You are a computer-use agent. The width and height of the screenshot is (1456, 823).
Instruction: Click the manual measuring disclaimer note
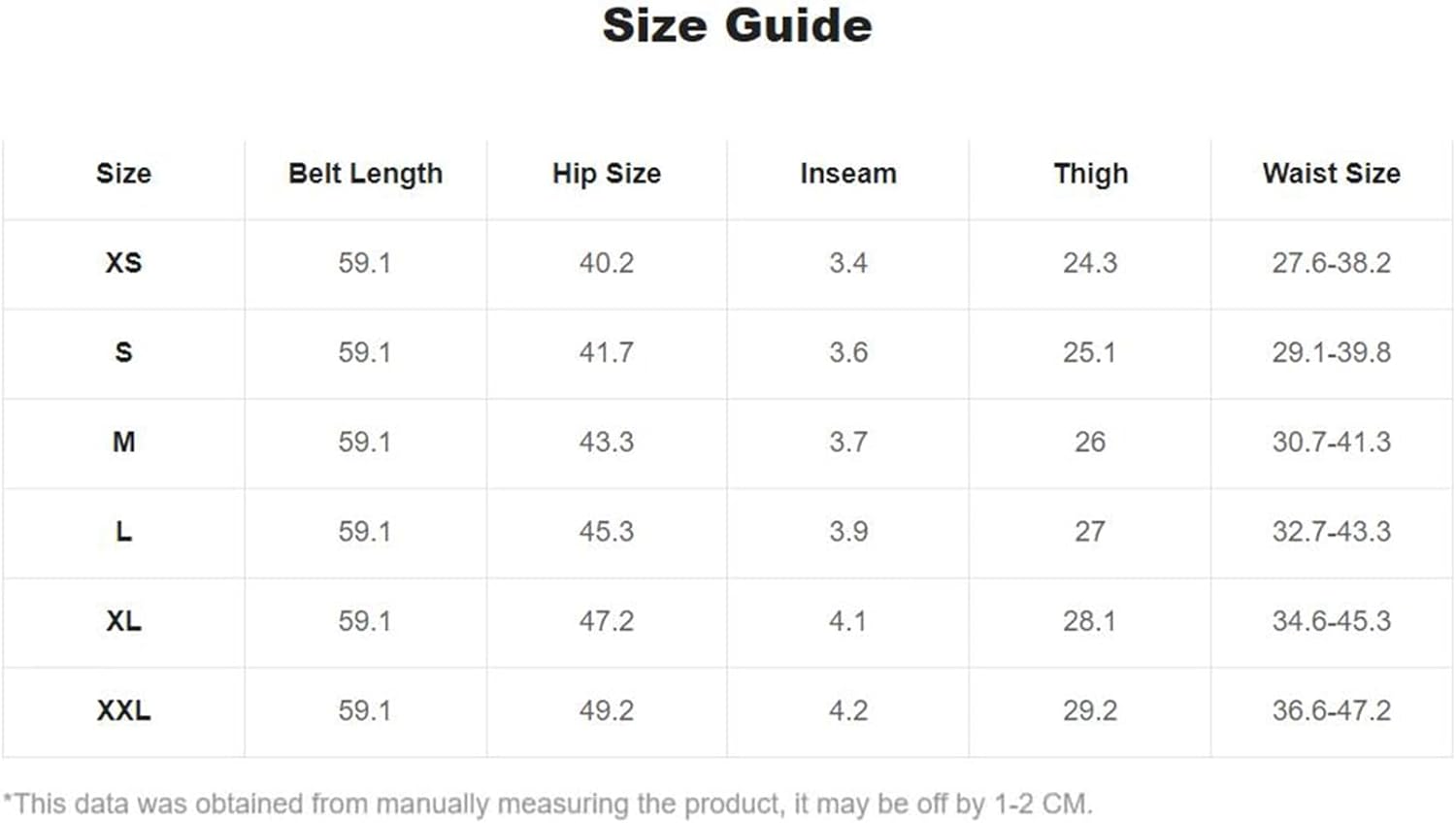point(547,805)
